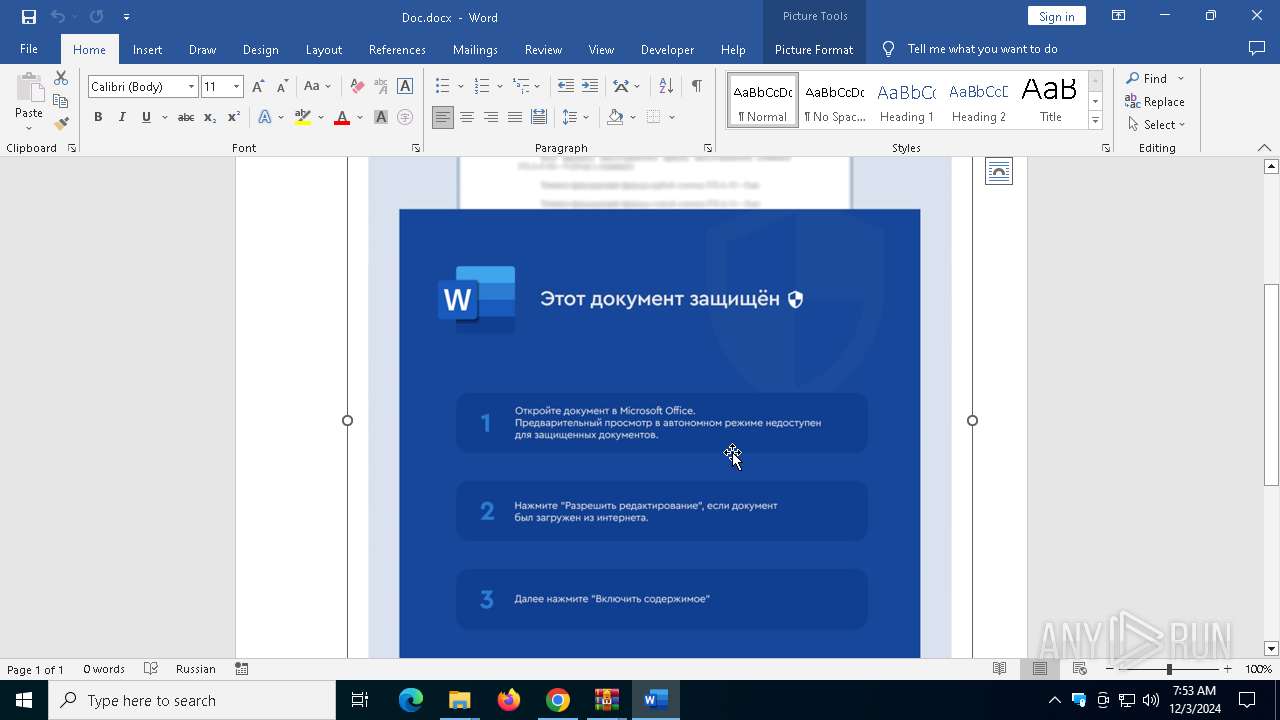Toggle Justify paragraph alignment
The height and width of the screenshot is (720, 1280).
514,117
